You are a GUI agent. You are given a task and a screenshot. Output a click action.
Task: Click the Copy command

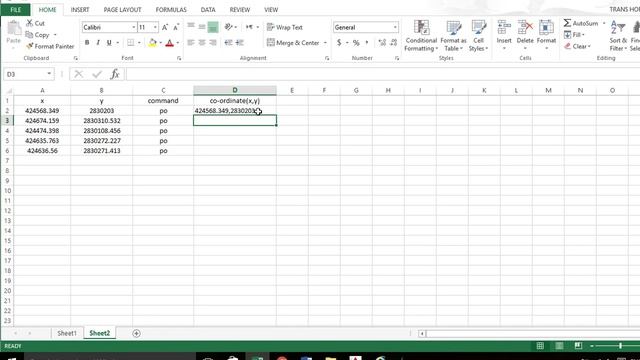point(38,35)
